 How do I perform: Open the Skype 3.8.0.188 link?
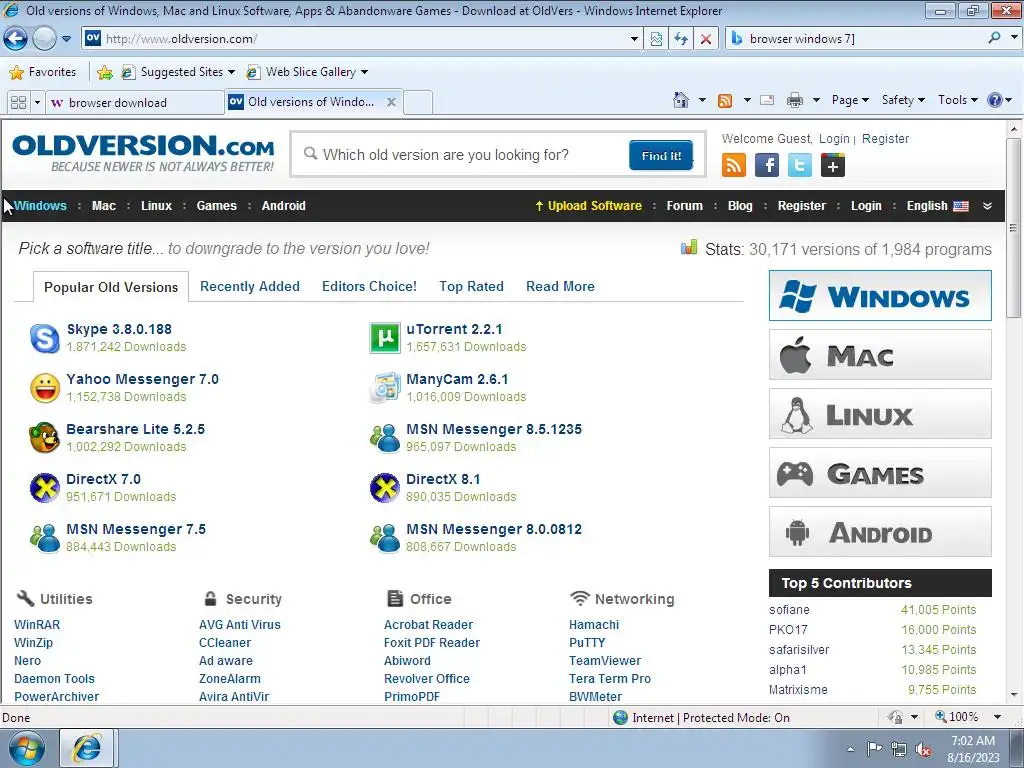120,329
